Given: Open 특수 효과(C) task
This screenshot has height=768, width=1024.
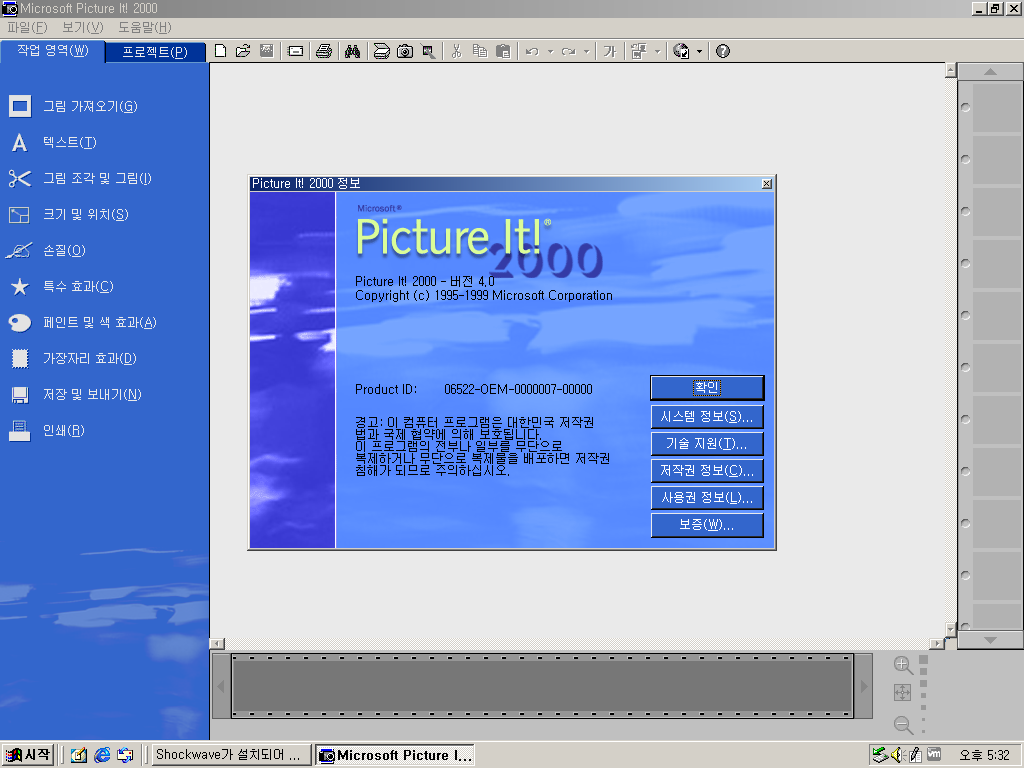Looking at the screenshot, I should click(x=61, y=286).
